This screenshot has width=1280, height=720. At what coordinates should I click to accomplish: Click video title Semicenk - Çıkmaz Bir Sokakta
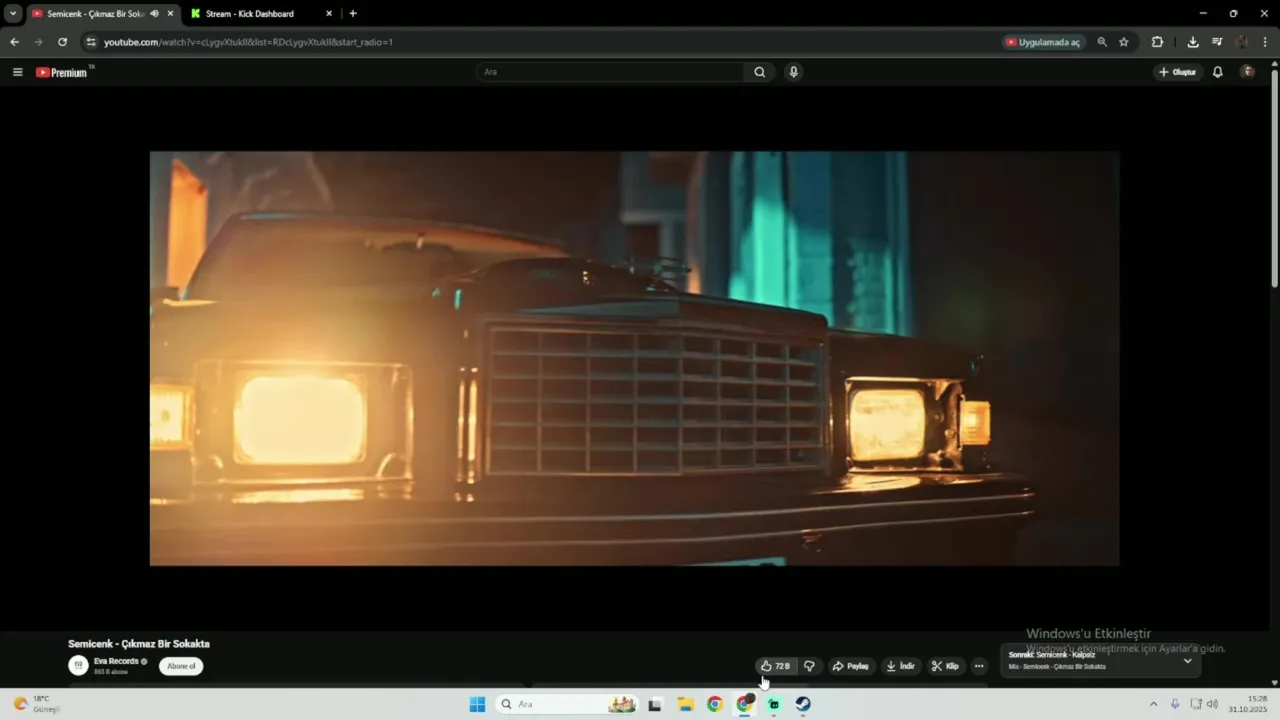pos(139,644)
